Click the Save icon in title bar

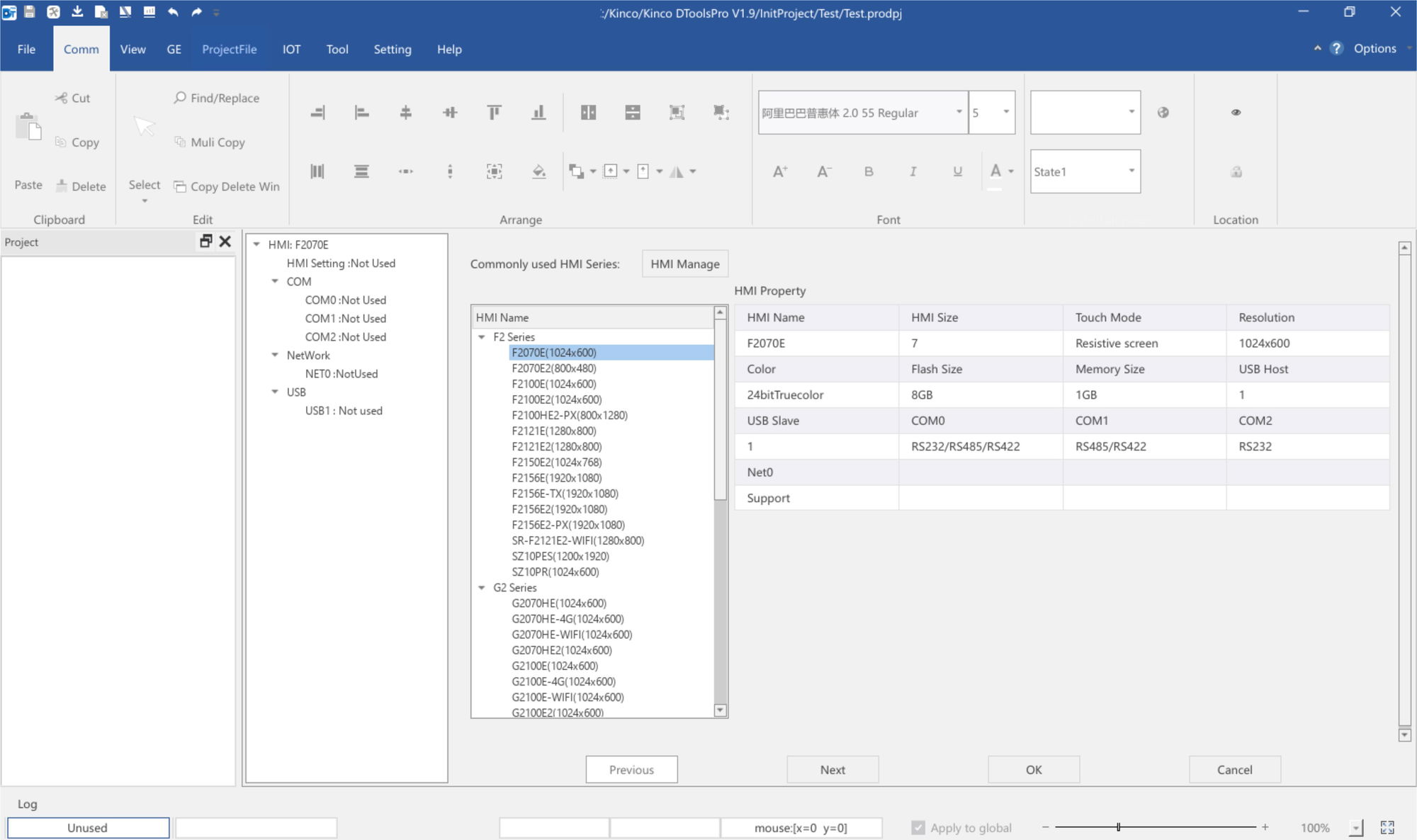(x=30, y=12)
